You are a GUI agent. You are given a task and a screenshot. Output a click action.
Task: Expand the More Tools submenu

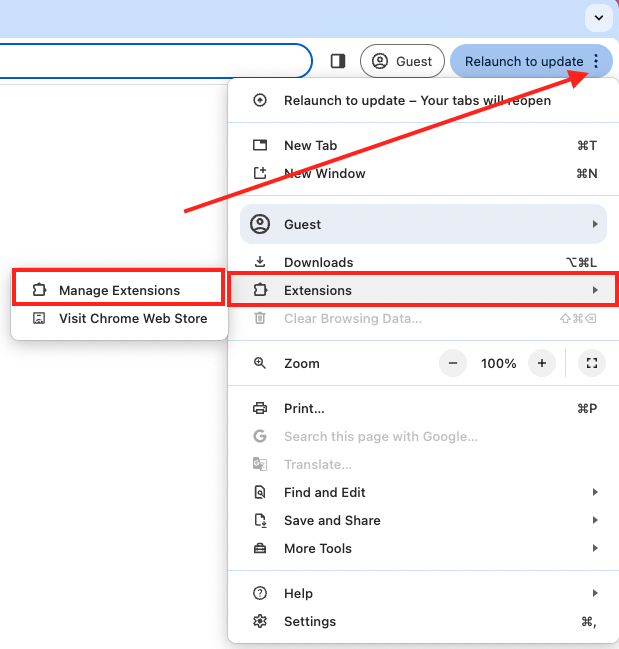[595, 548]
